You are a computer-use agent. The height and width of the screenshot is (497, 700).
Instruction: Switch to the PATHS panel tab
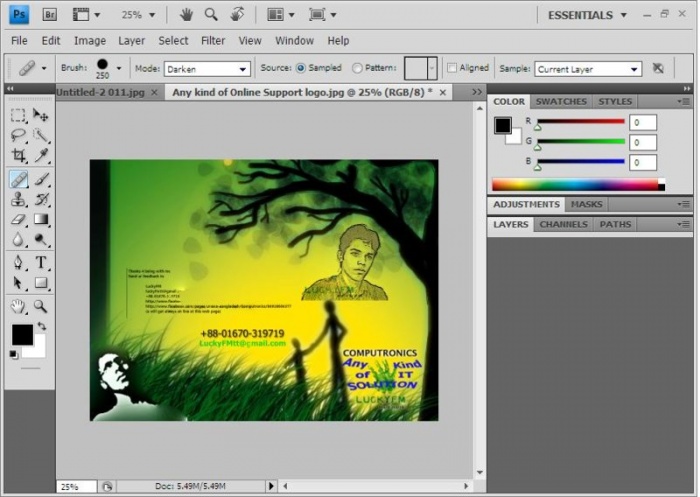[x=615, y=225]
